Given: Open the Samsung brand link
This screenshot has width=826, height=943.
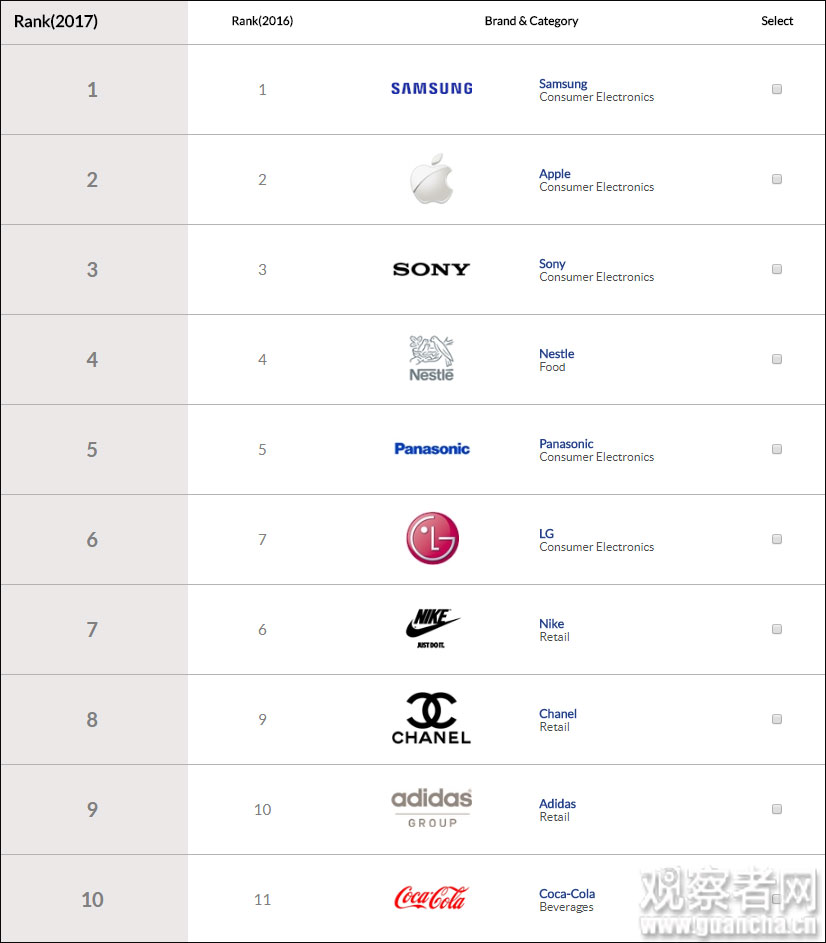Looking at the screenshot, I should (563, 84).
